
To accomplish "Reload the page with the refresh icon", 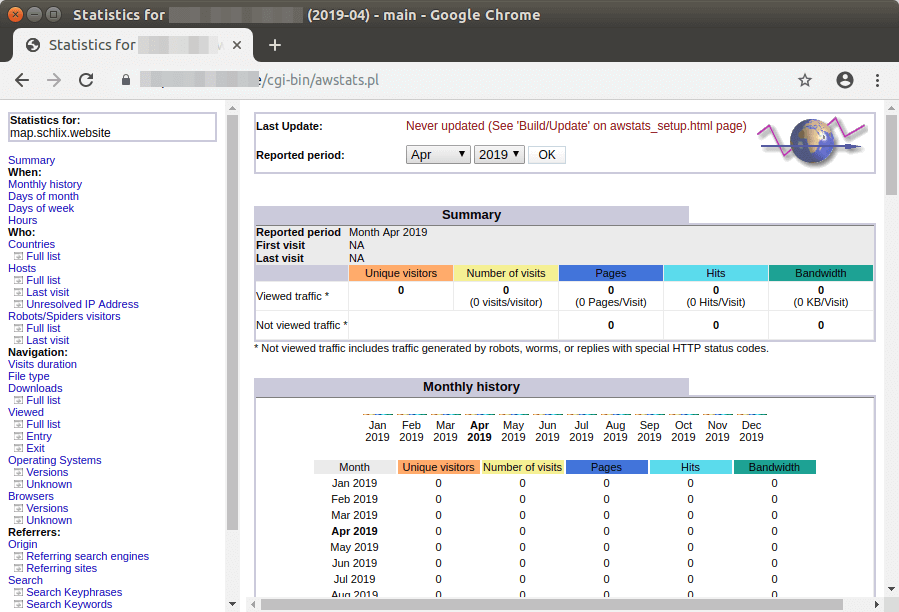I will [86, 80].
